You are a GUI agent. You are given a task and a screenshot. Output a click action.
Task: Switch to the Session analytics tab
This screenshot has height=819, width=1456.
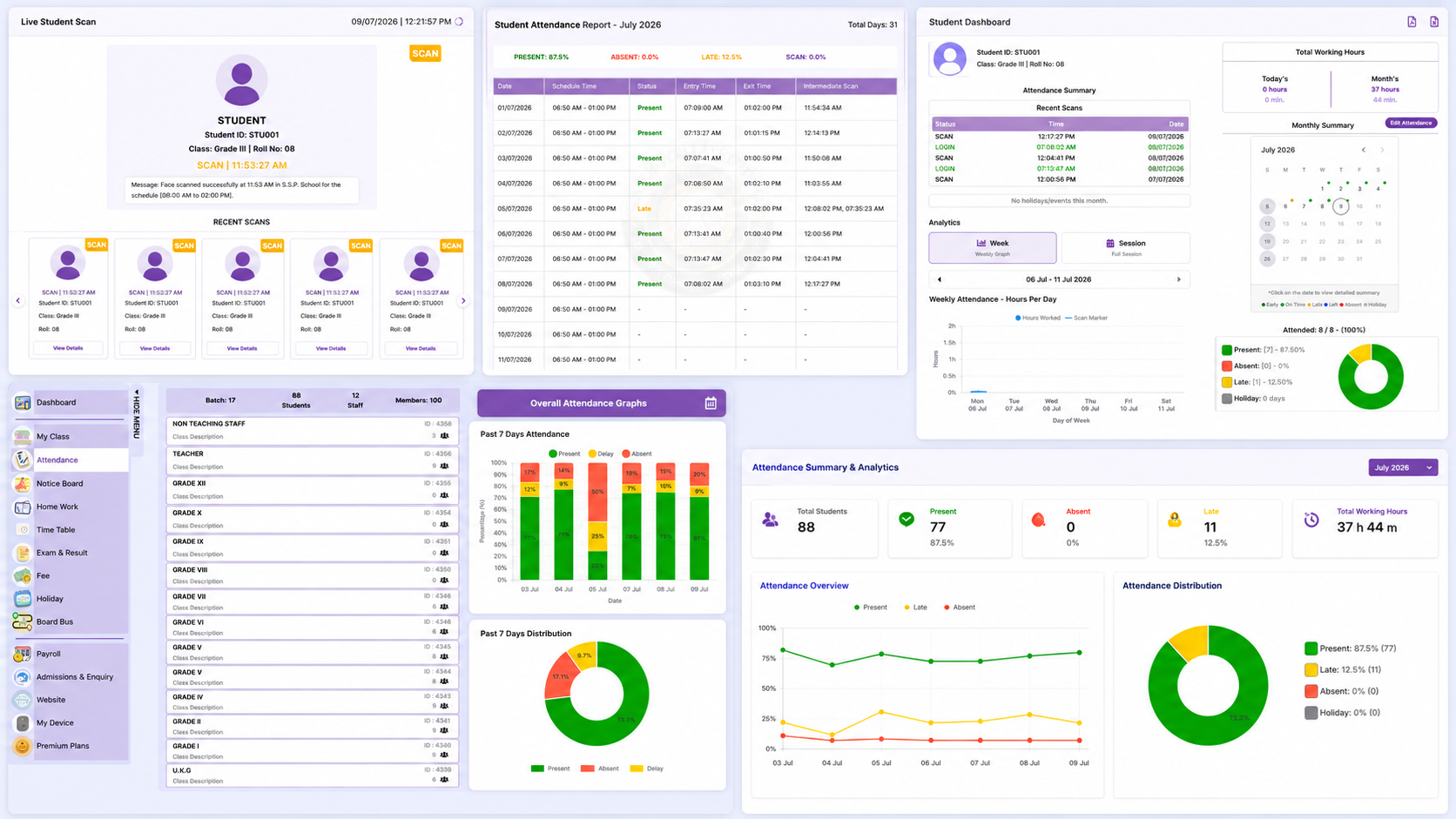pos(1126,248)
